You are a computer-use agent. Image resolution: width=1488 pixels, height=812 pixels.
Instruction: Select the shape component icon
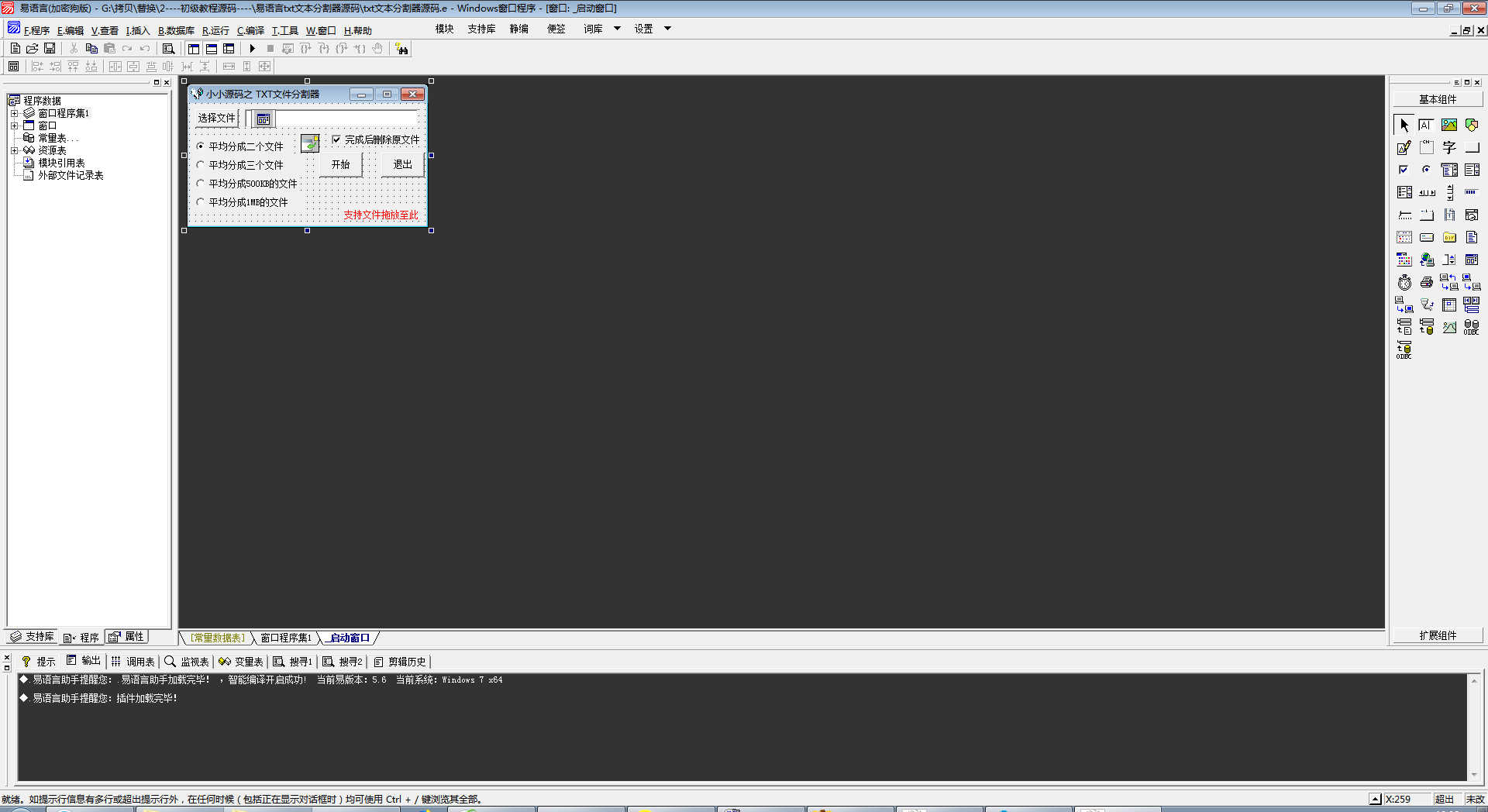[1472, 125]
